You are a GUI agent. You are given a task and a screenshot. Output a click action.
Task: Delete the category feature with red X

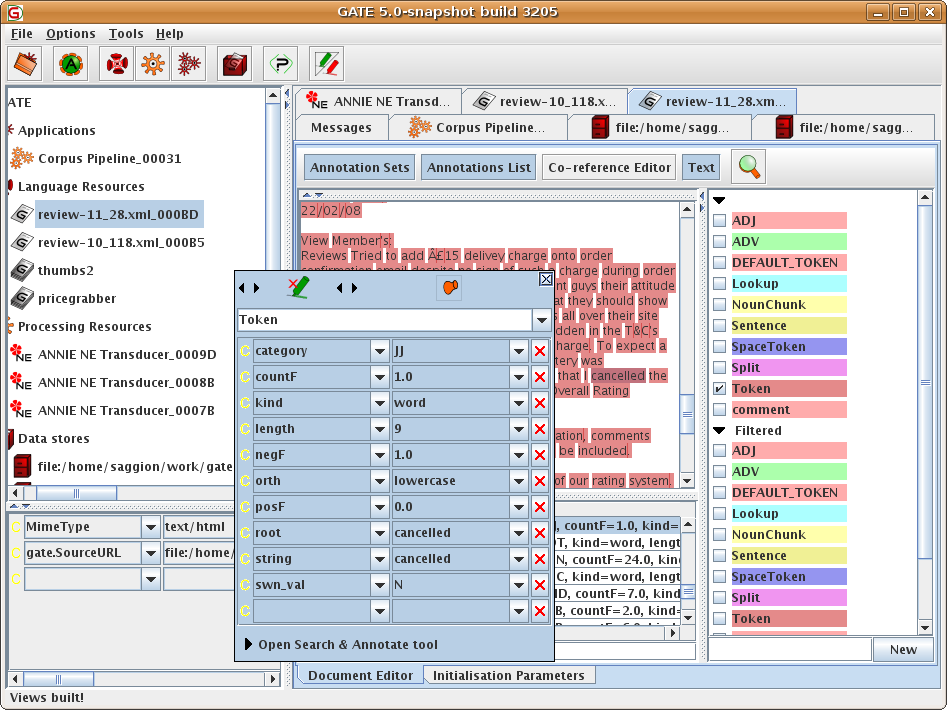[540, 351]
